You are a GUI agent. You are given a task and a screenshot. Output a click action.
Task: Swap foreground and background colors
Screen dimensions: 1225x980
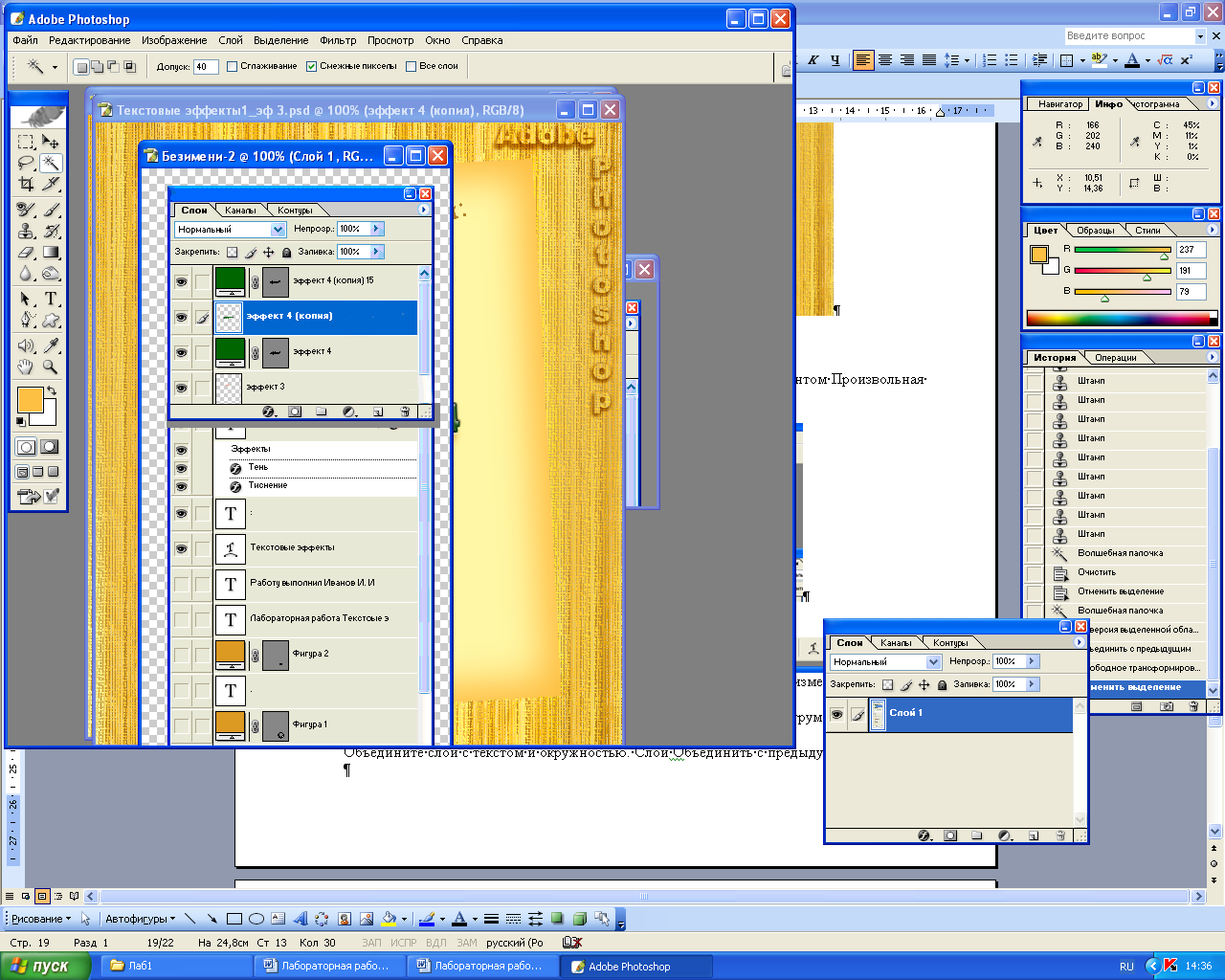point(52,390)
